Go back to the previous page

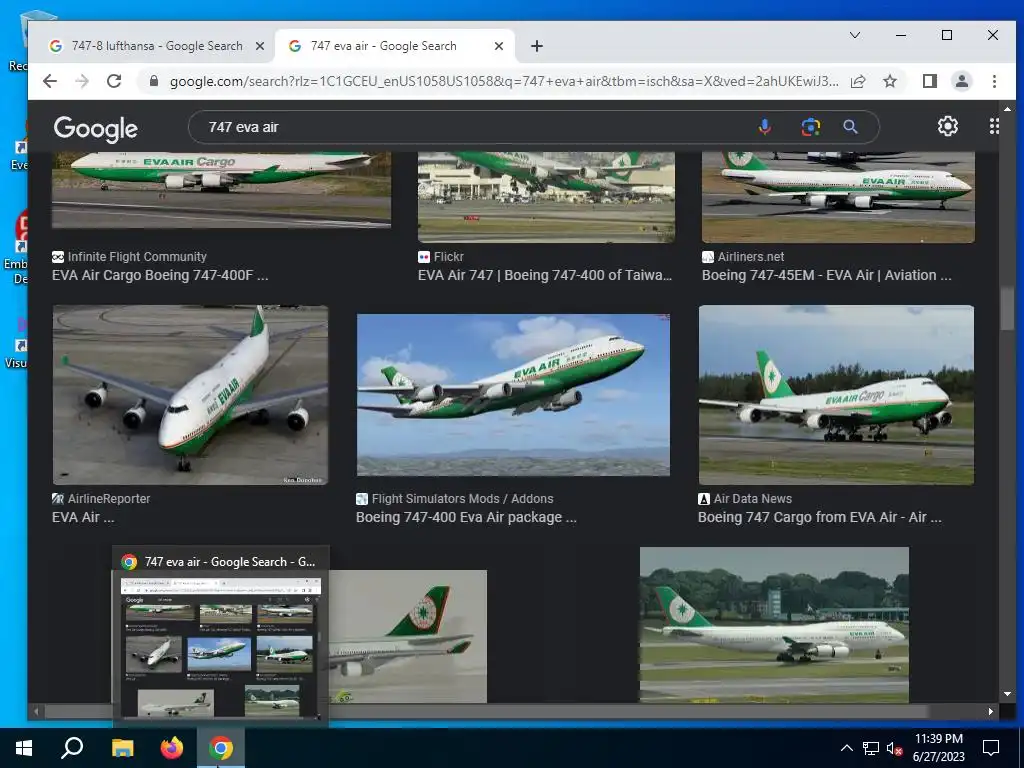tap(50, 81)
